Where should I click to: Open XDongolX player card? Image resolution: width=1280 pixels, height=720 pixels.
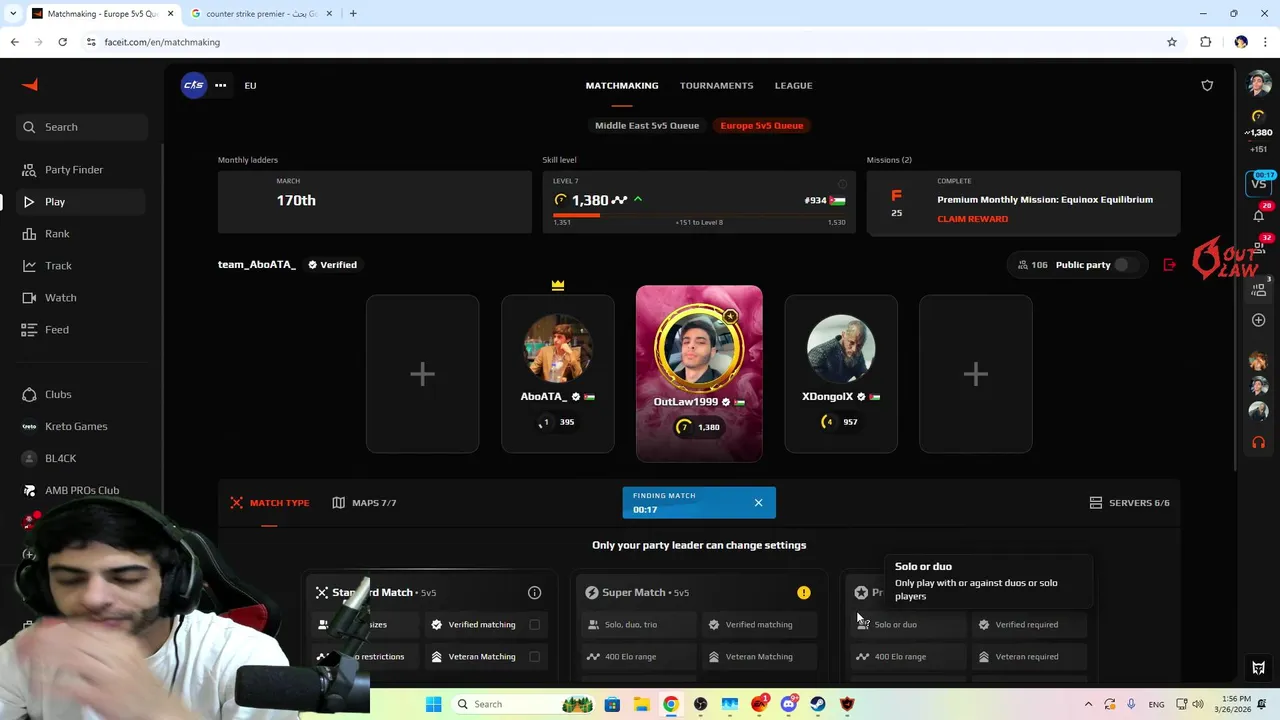841,374
